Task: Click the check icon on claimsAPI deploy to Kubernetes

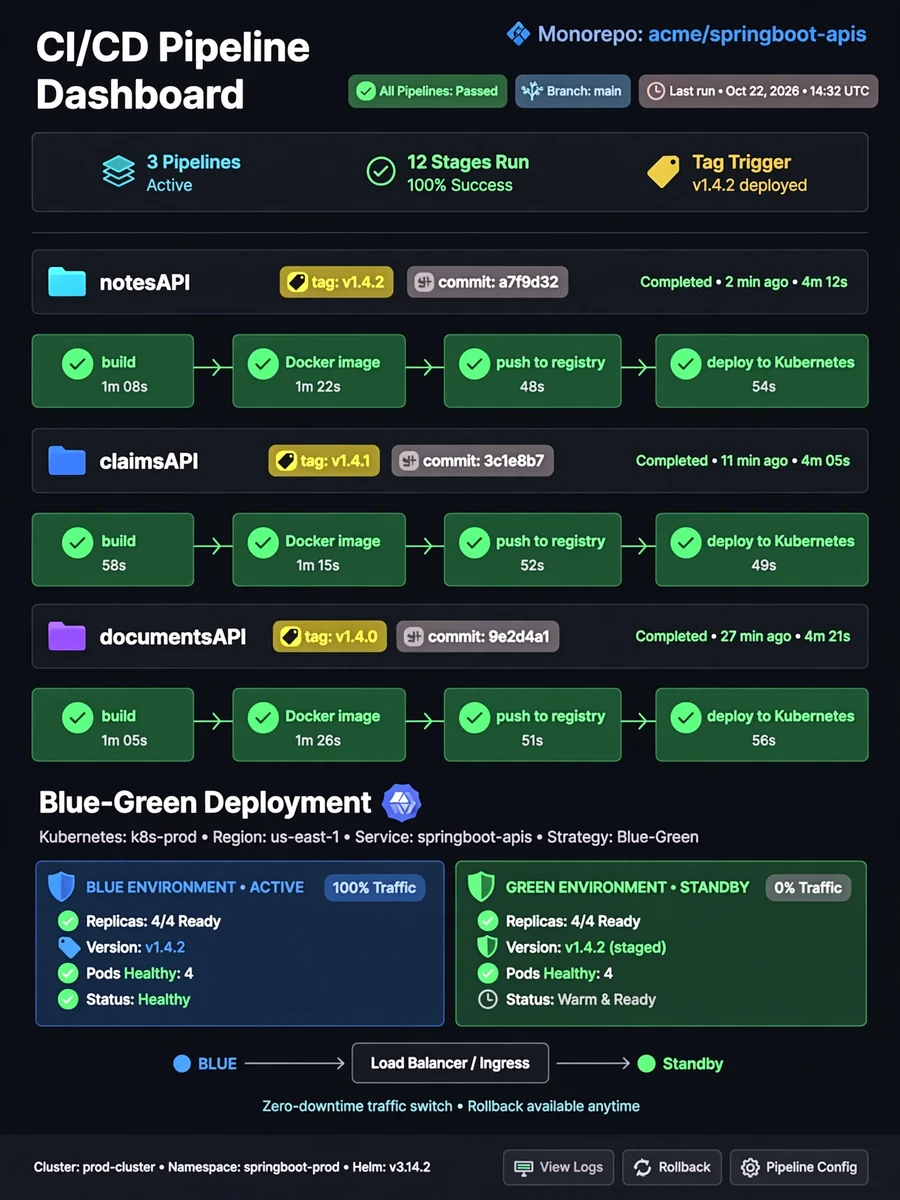Action: 685,542
